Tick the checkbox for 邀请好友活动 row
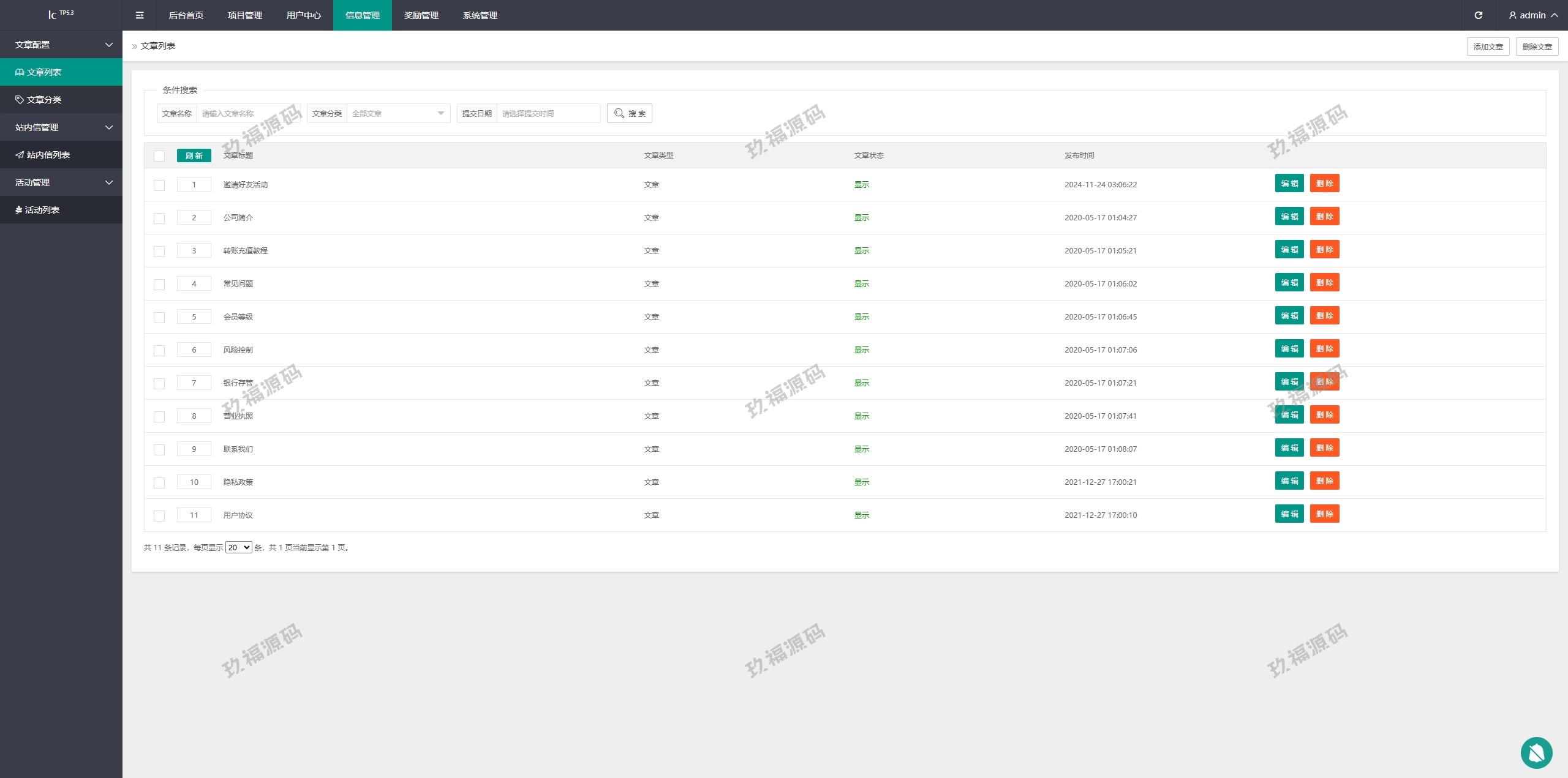Viewport: 1568px width, 778px height. pyautogui.click(x=159, y=185)
